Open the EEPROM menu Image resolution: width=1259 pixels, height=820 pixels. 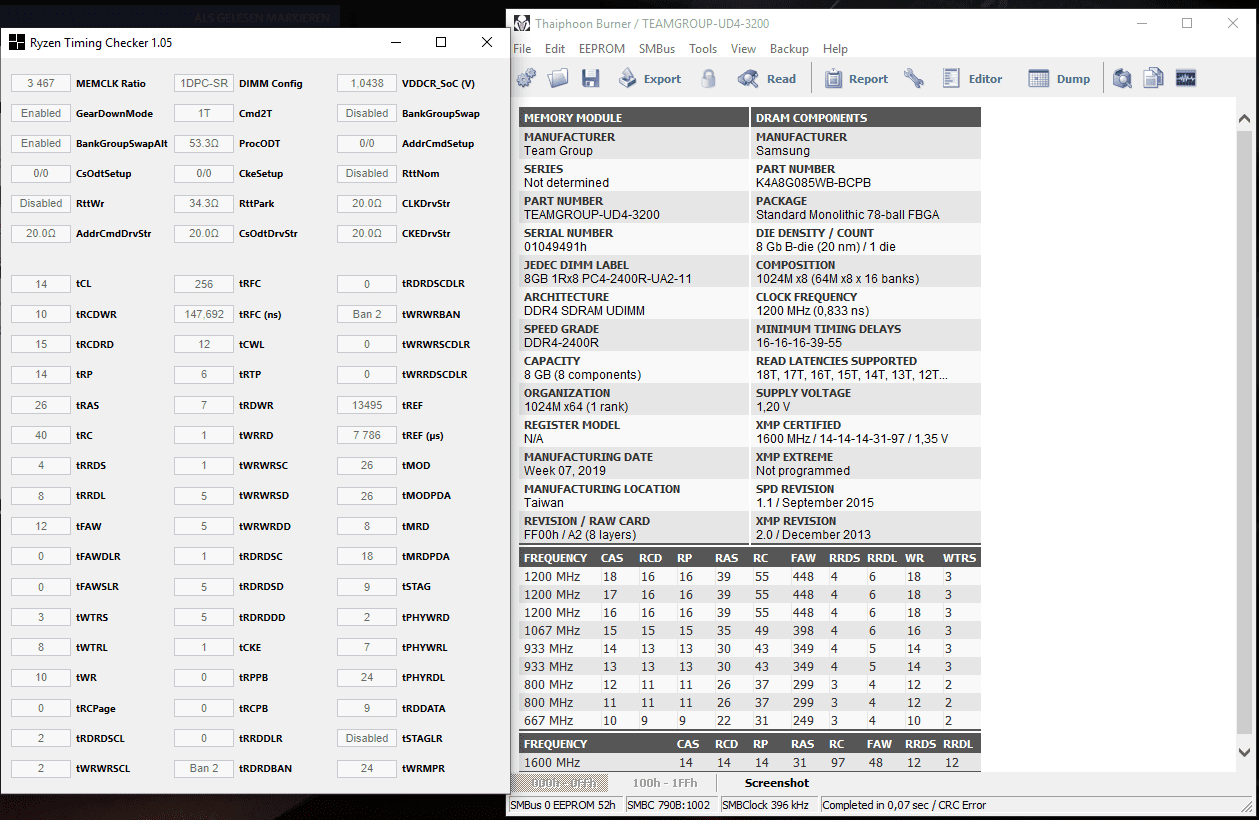(602, 49)
